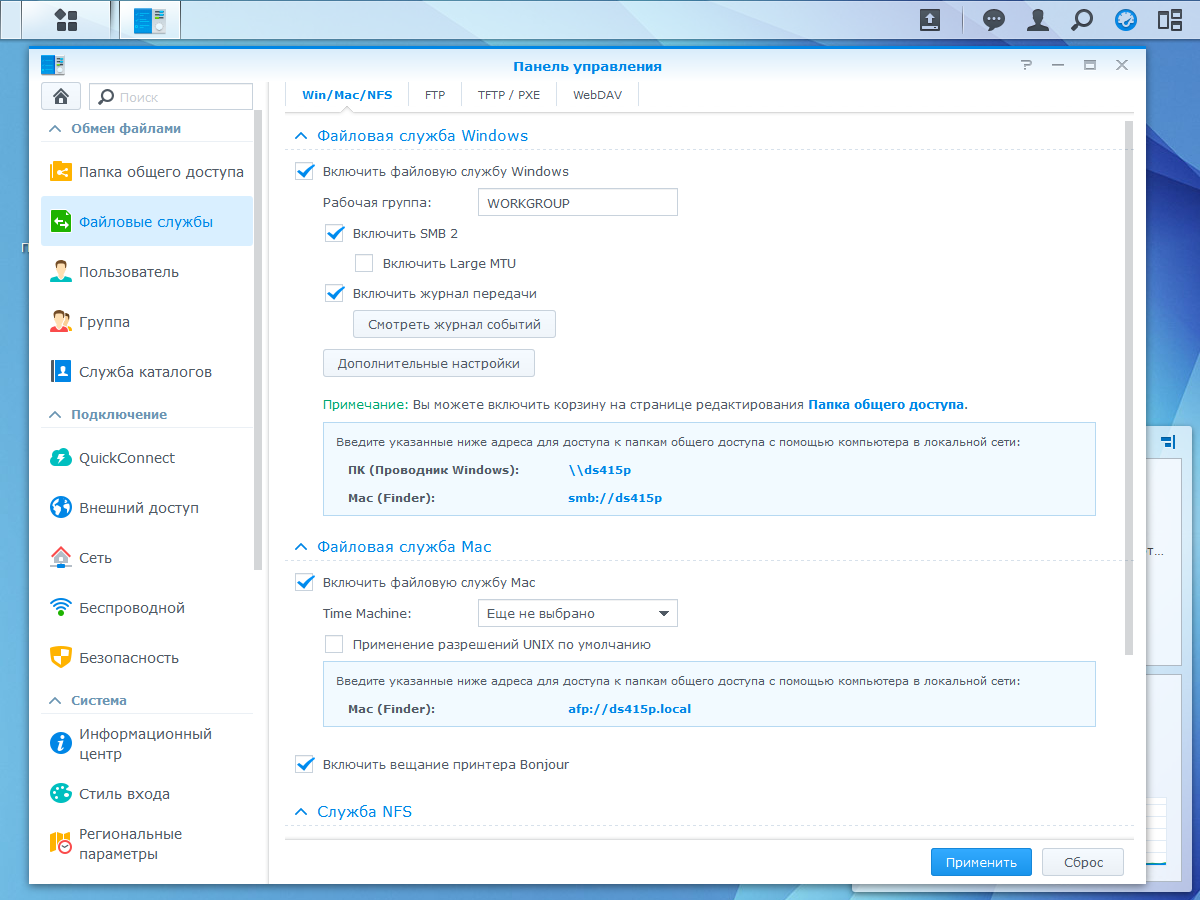Image resolution: width=1200 pixels, height=900 pixels.
Task: Click Смотреть журнал событий button
Action: click(454, 324)
